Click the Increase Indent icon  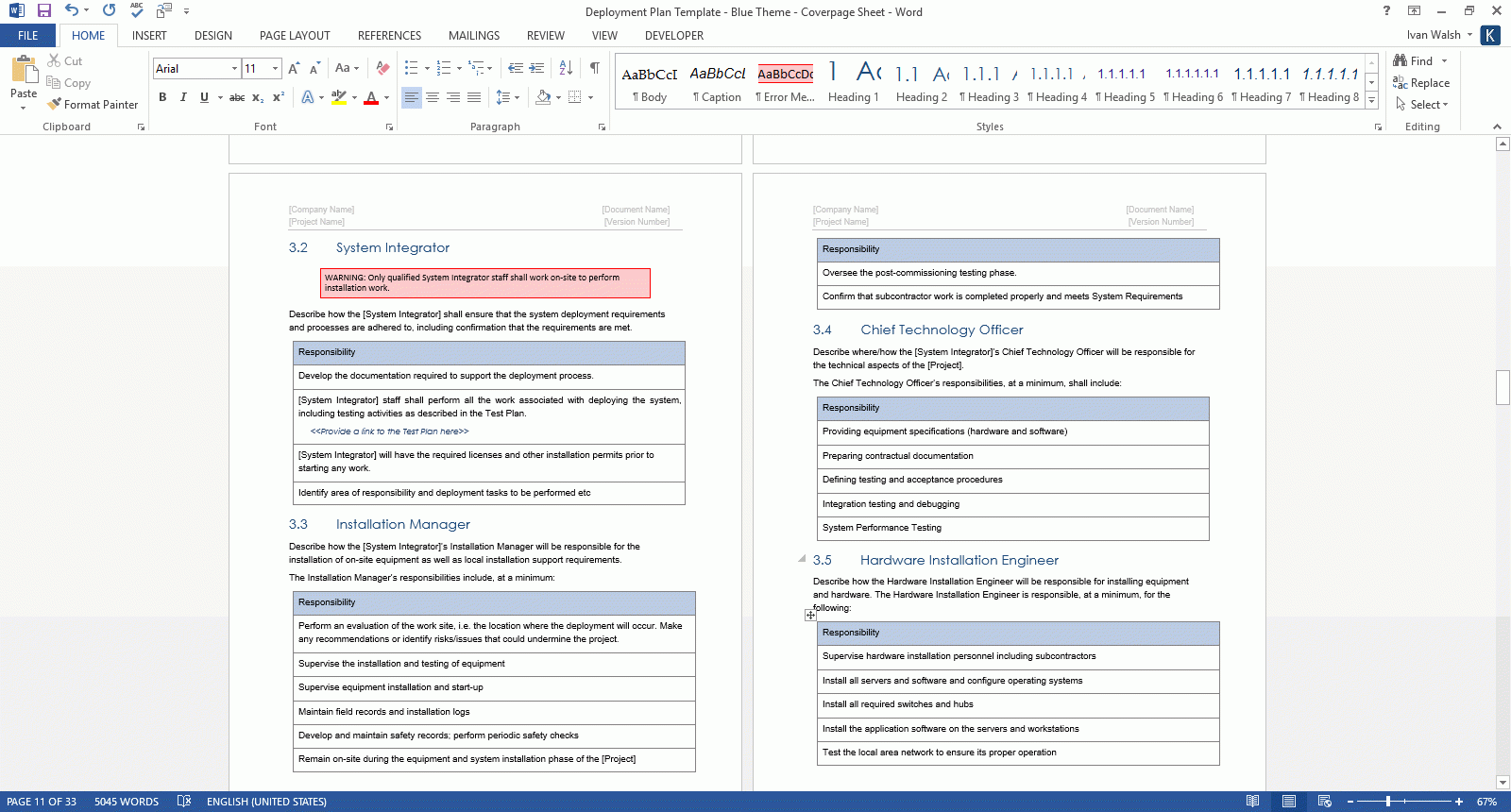pos(536,68)
